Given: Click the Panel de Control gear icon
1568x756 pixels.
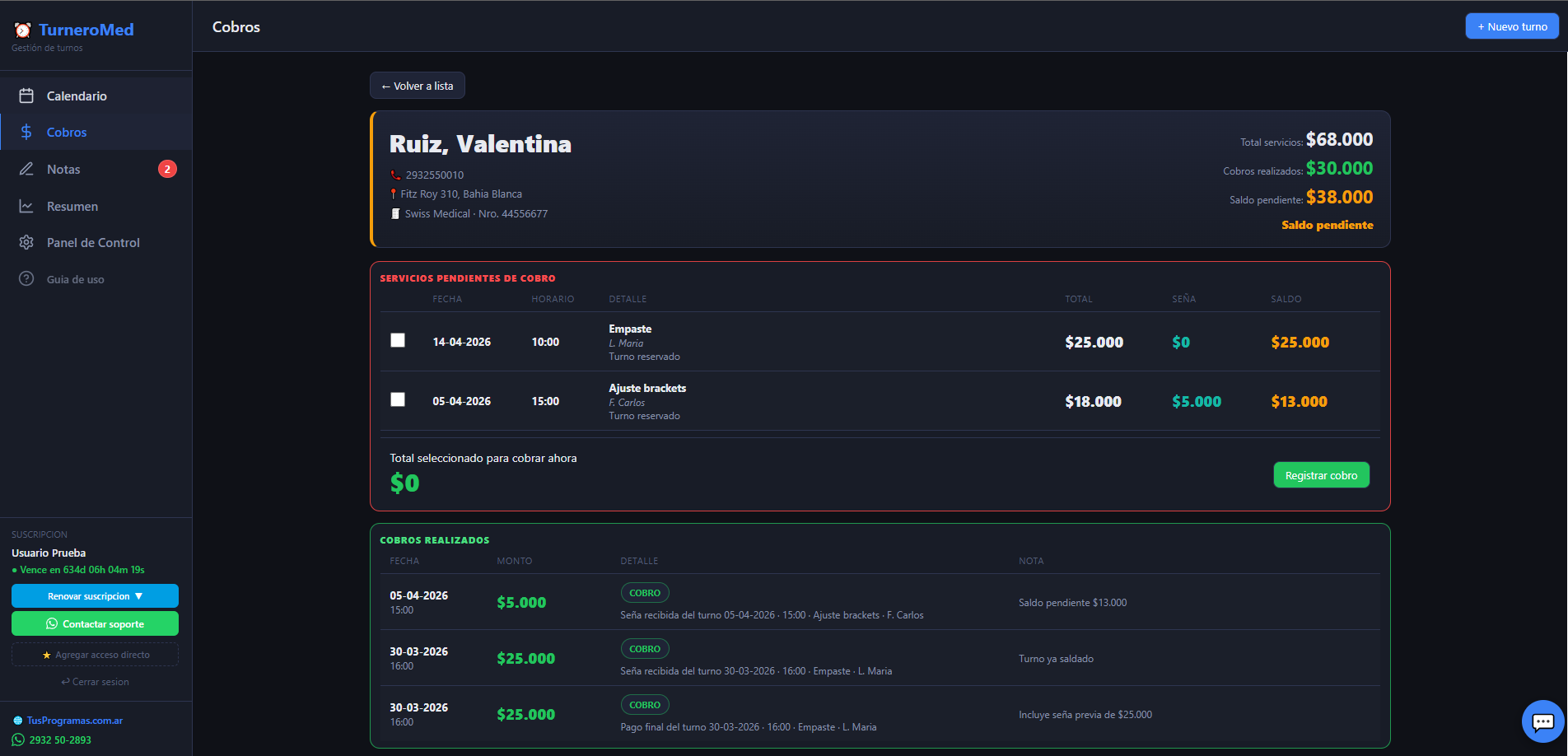Looking at the screenshot, I should pyautogui.click(x=26, y=243).
